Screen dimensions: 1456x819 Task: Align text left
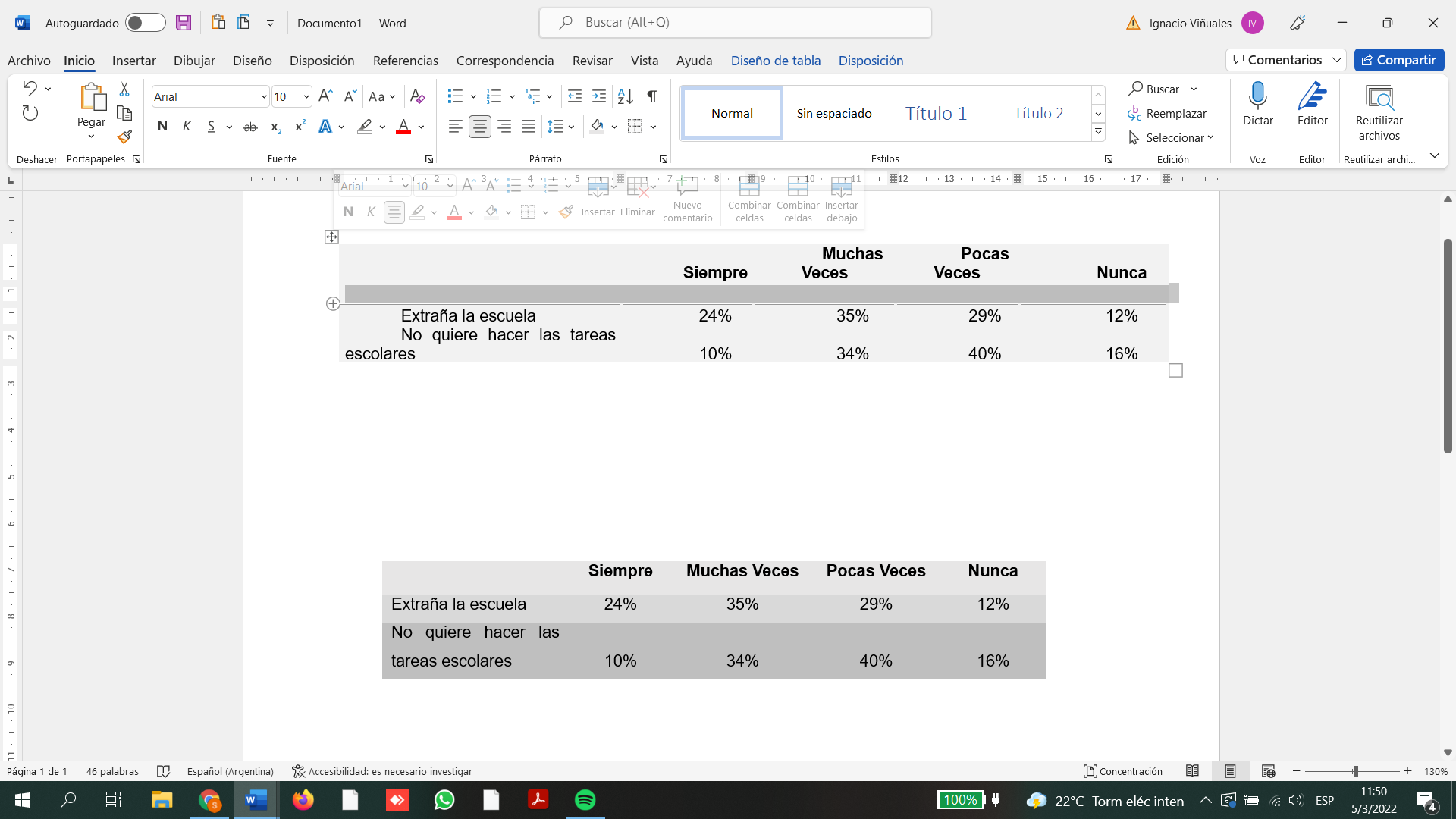(x=455, y=127)
